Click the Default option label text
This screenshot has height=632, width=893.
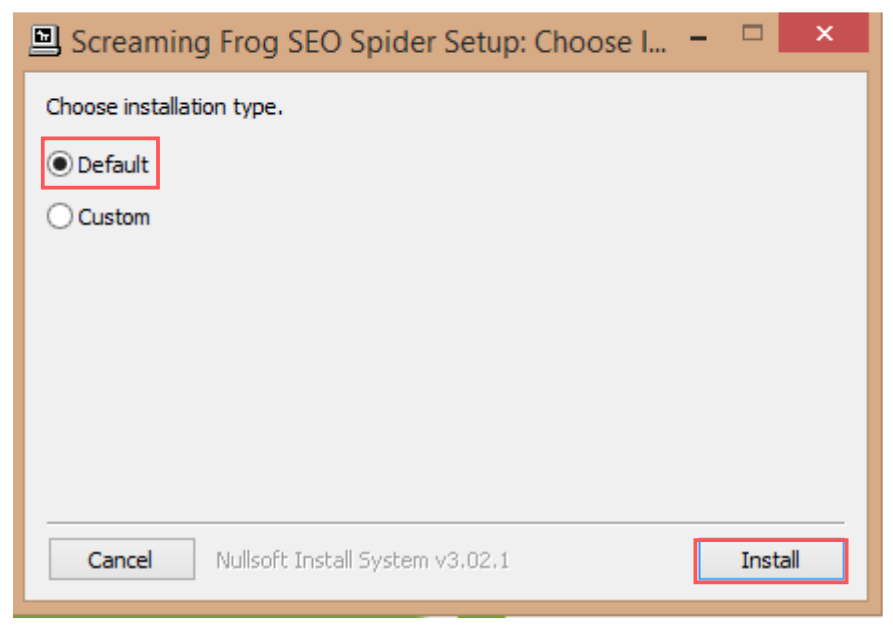tap(113, 165)
